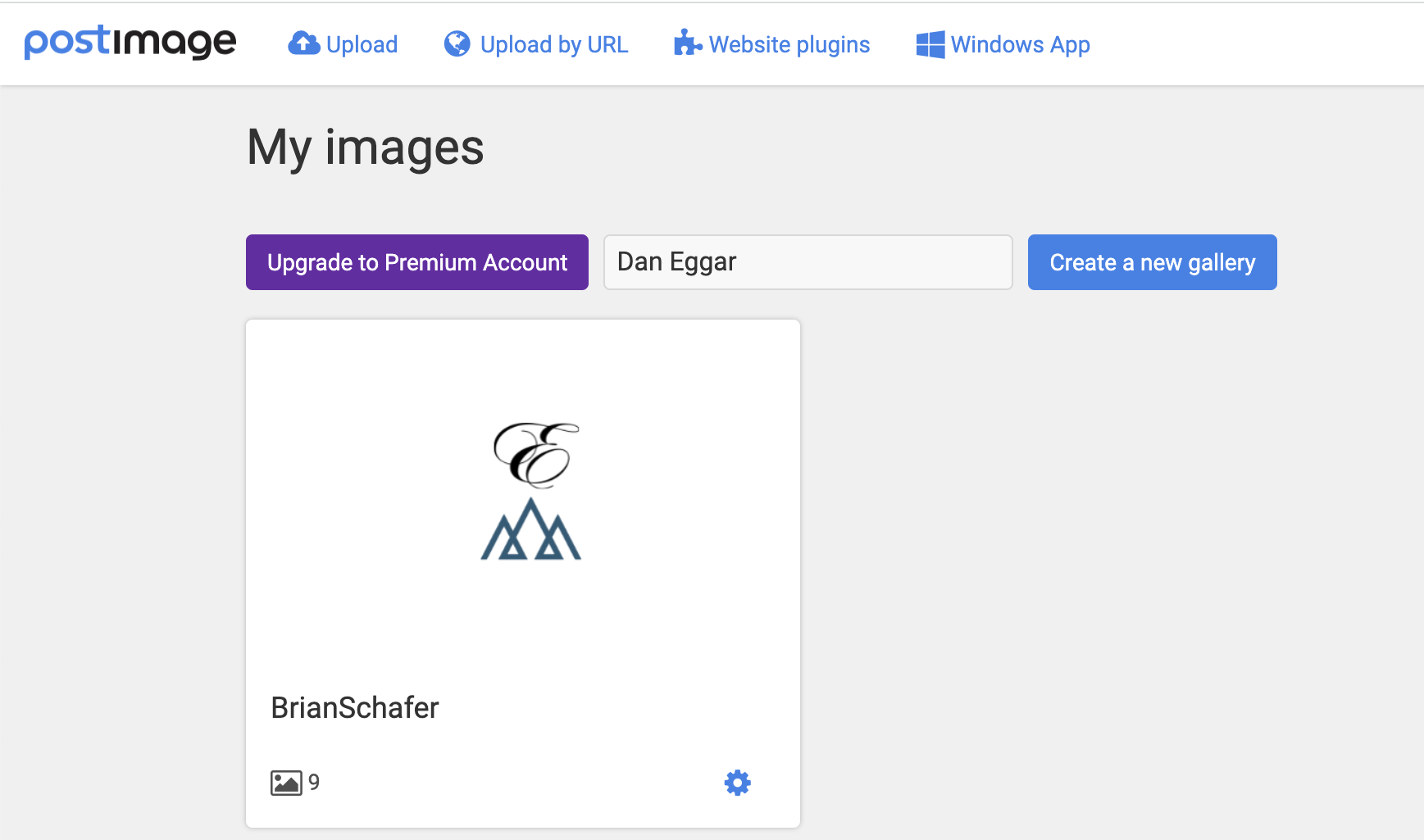
Task: Click empty white area beside BrianSchafer title
Action: [615, 707]
